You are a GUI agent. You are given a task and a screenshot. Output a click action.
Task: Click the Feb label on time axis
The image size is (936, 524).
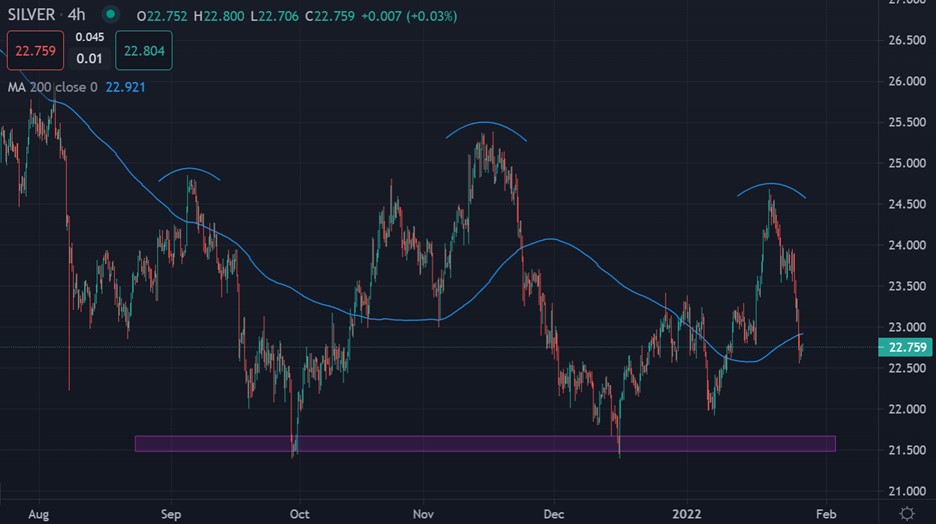pos(825,512)
